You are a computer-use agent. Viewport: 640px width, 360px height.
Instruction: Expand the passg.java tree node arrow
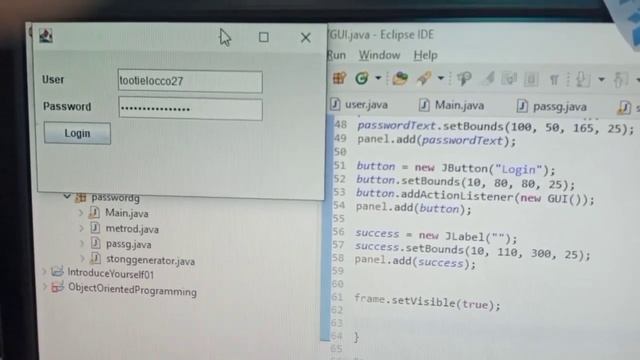pos(82,244)
